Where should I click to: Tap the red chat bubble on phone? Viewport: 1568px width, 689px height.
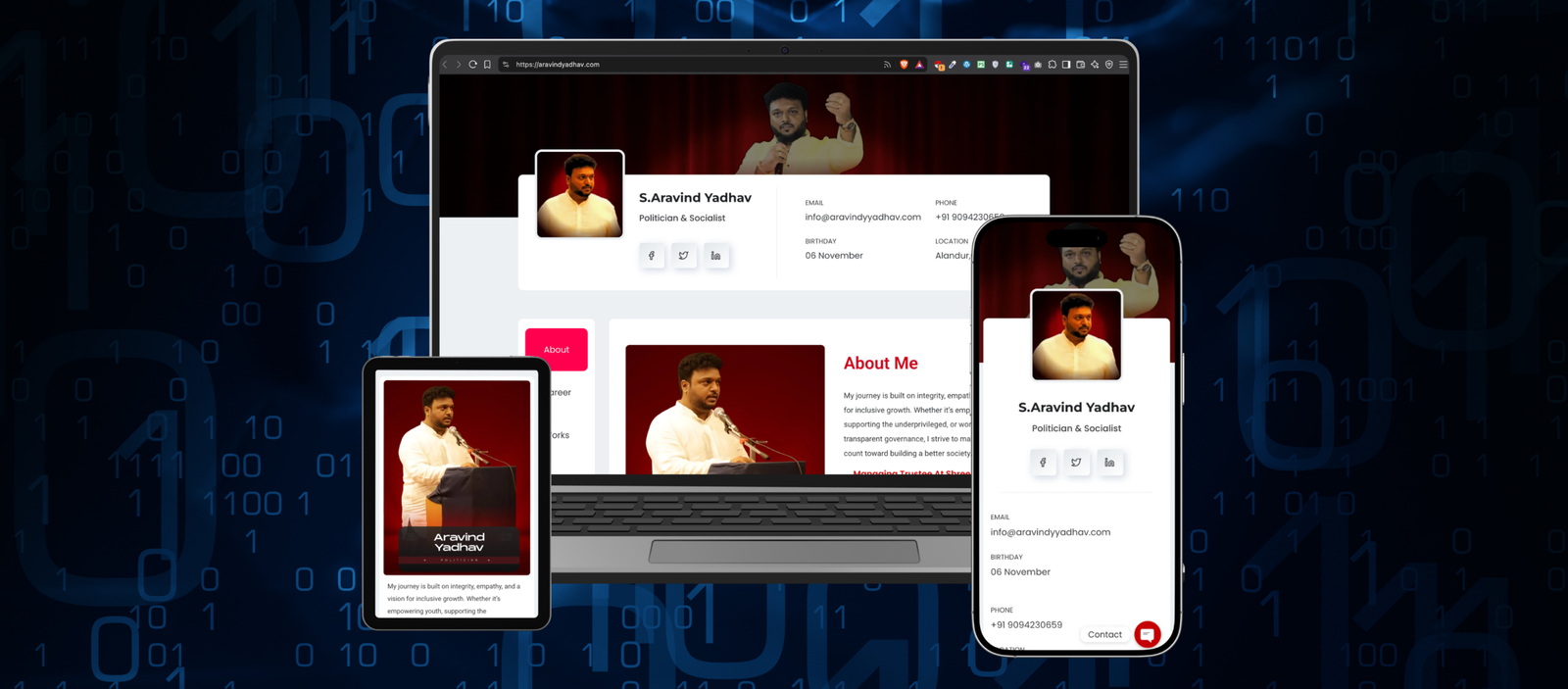pyautogui.click(x=1148, y=634)
